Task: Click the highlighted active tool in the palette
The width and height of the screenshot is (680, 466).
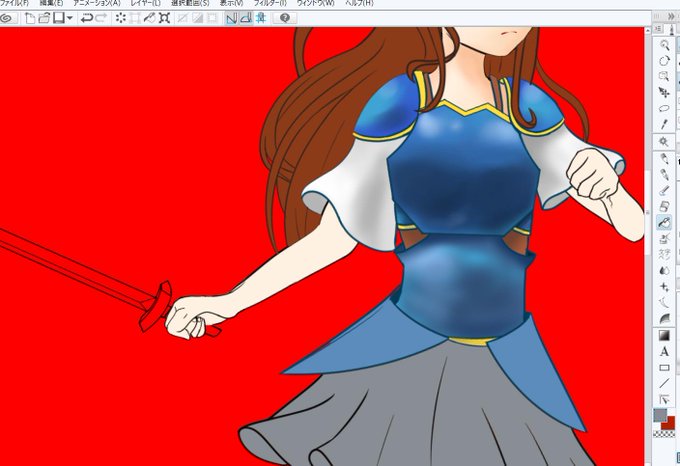Action: point(664,222)
